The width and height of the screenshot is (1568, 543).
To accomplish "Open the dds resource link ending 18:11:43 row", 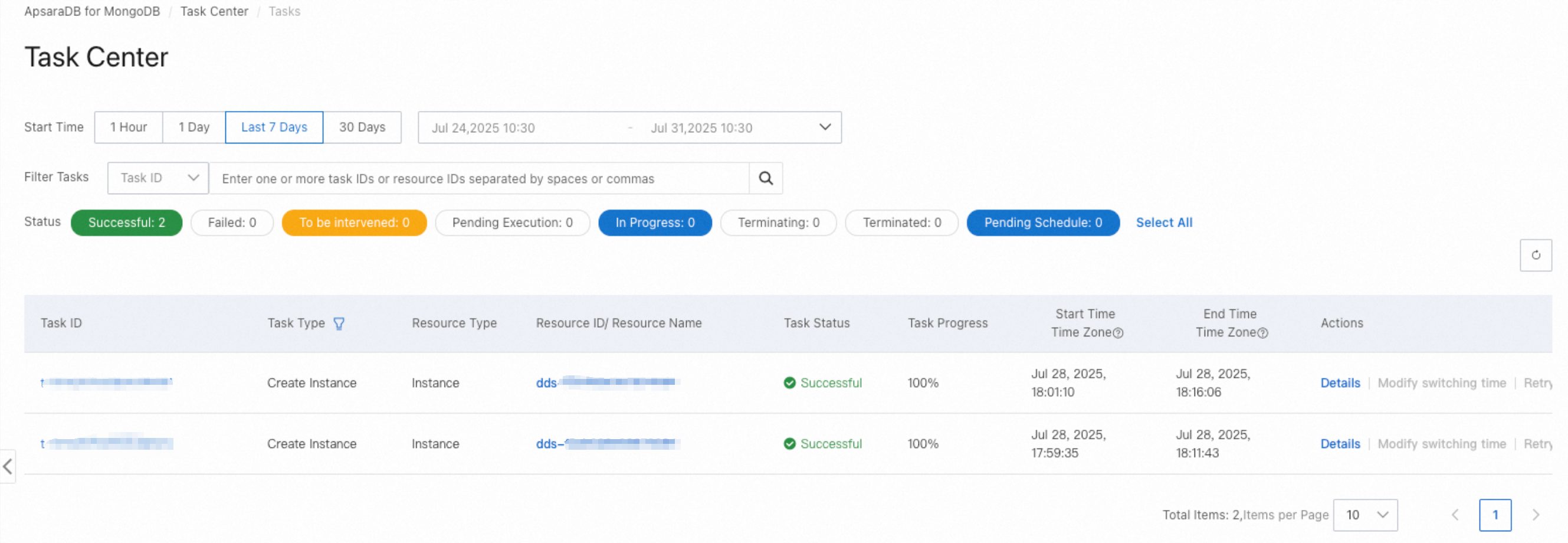I will 608,443.
